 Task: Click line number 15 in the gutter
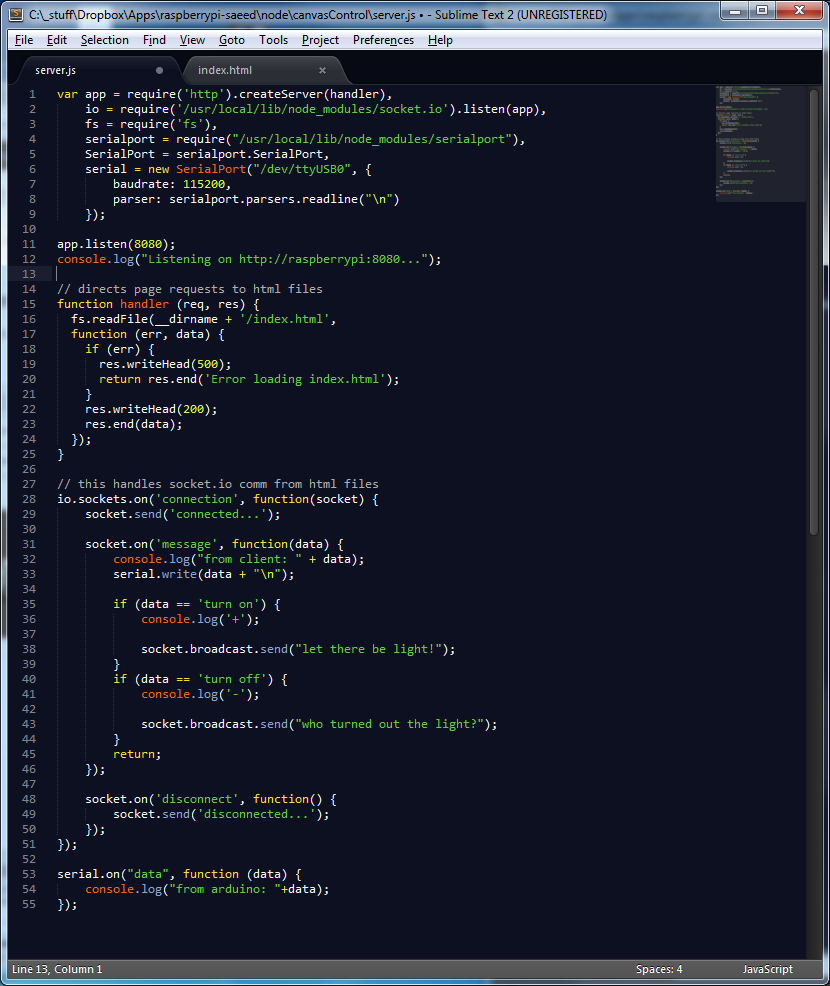[x=29, y=304]
